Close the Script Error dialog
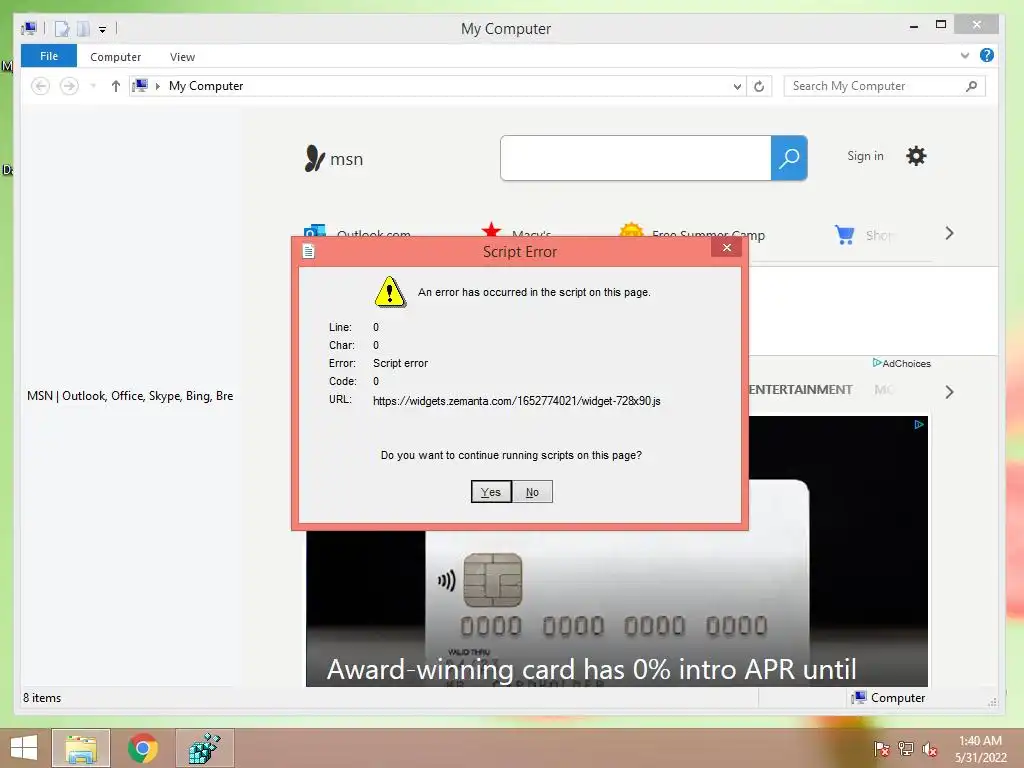This screenshot has width=1024, height=768. (x=726, y=248)
